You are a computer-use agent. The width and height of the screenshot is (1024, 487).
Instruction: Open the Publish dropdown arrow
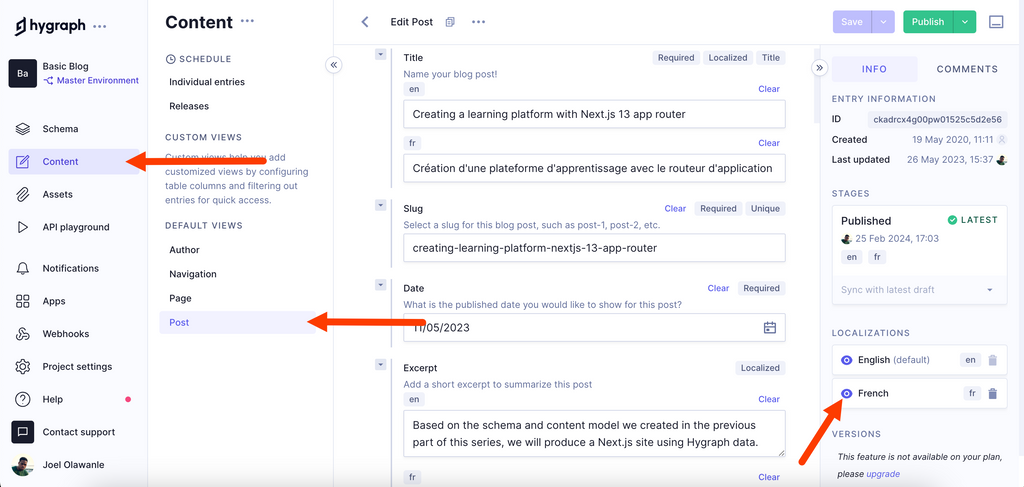coord(965,22)
